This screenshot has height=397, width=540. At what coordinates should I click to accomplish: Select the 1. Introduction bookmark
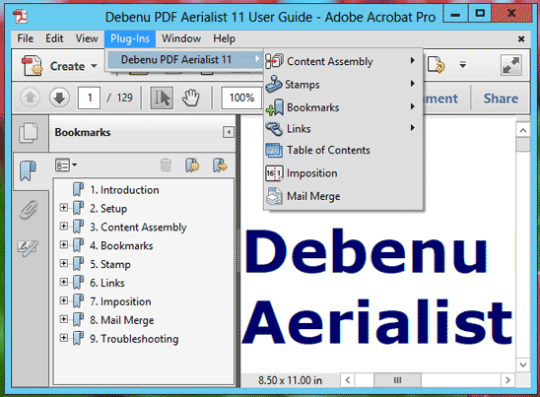click(x=124, y=190)
